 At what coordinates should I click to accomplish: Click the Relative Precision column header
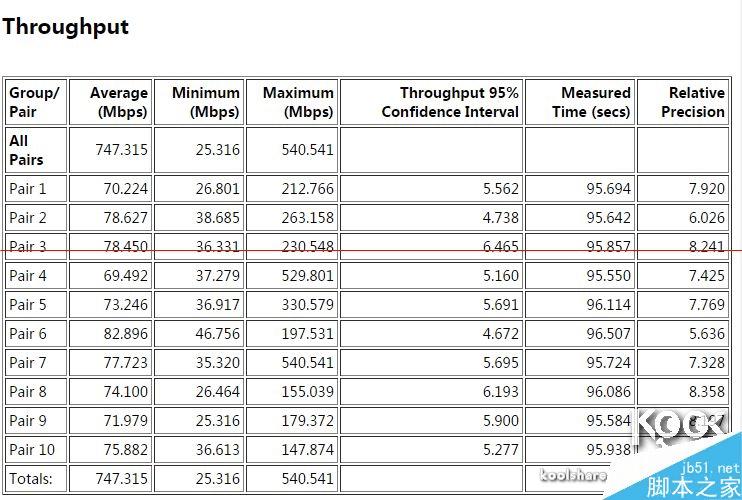click(693, 102)
